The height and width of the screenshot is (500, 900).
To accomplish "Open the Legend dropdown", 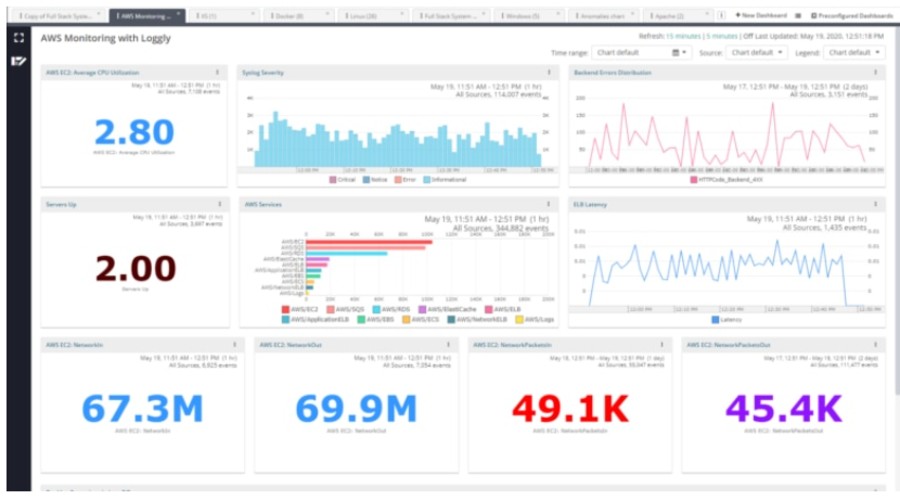I will (x=854, y=52).
